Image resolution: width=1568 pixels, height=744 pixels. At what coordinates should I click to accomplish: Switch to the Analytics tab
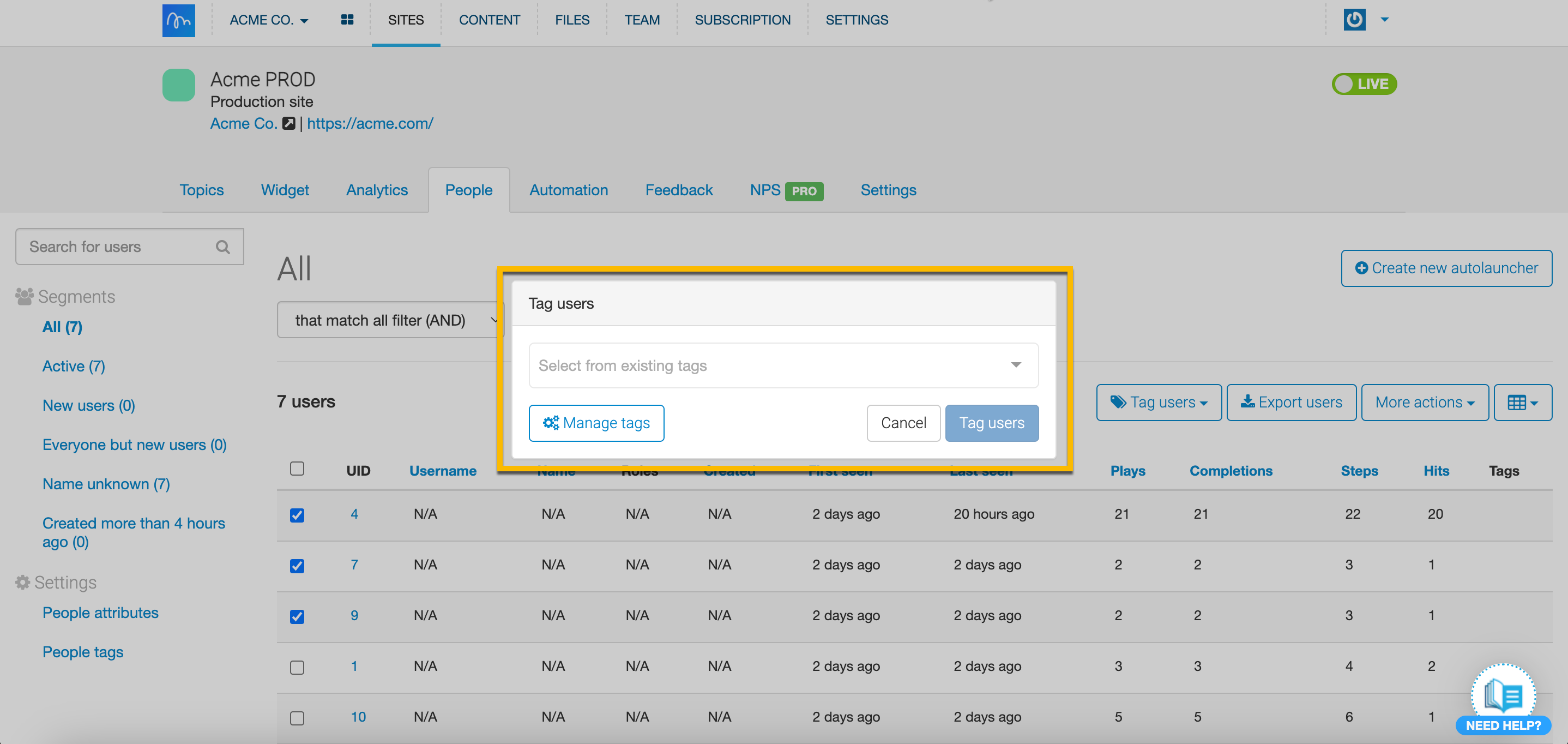pyautogui.click(x=377, y=190)
